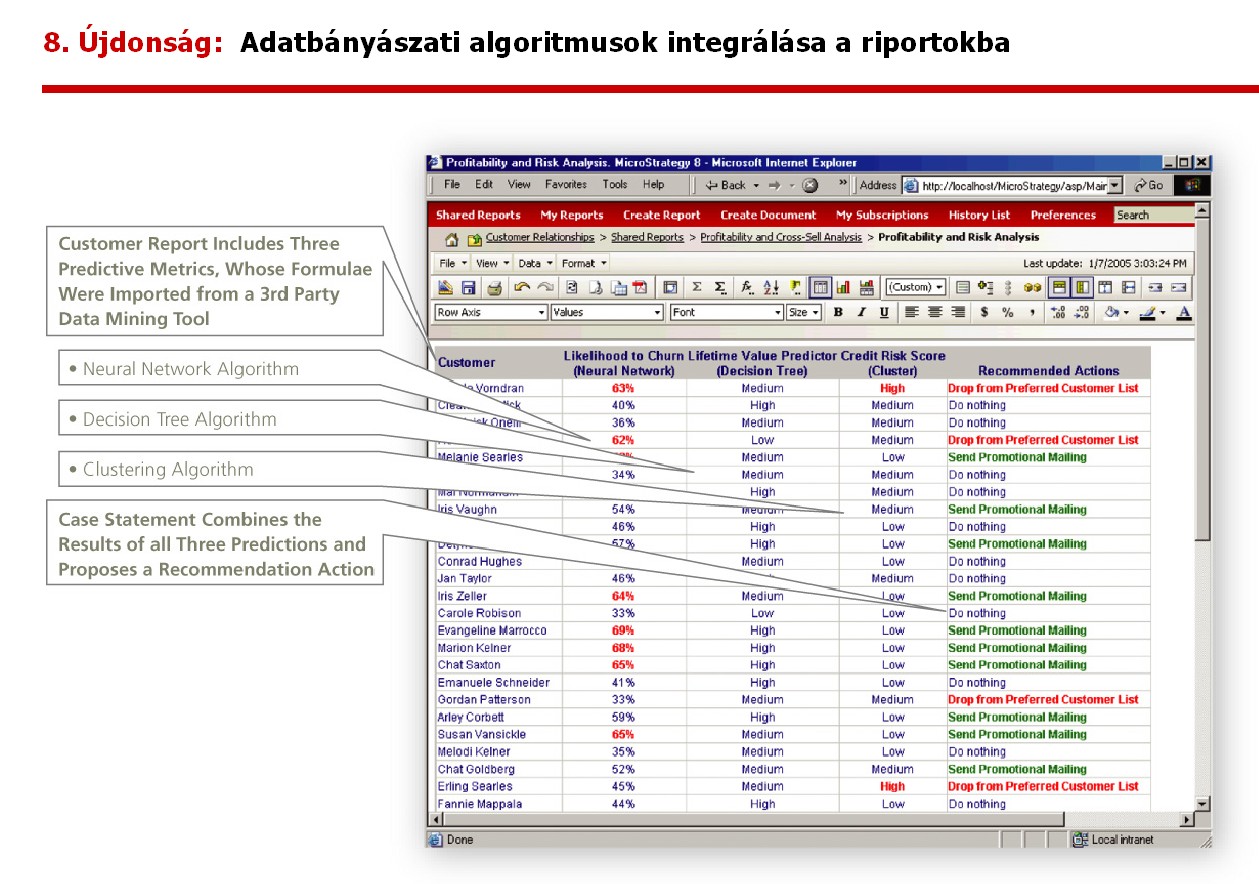Expand the report File menu dropdown
The width and height of the screenshot is (1259, 884).
click(x=453, y=263)
